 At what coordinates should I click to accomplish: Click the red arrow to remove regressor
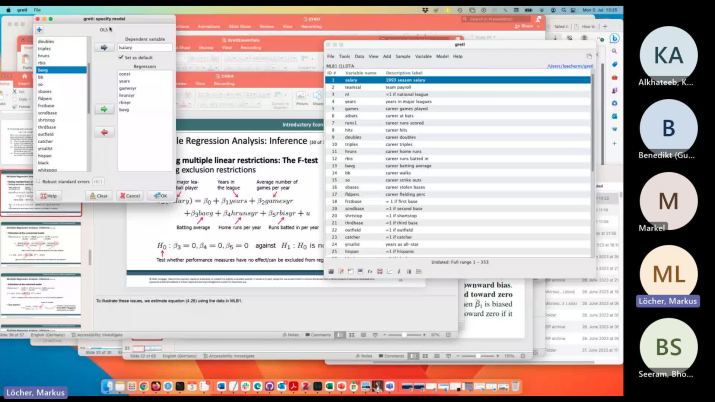pyautogui.click(x=104, y=132)
